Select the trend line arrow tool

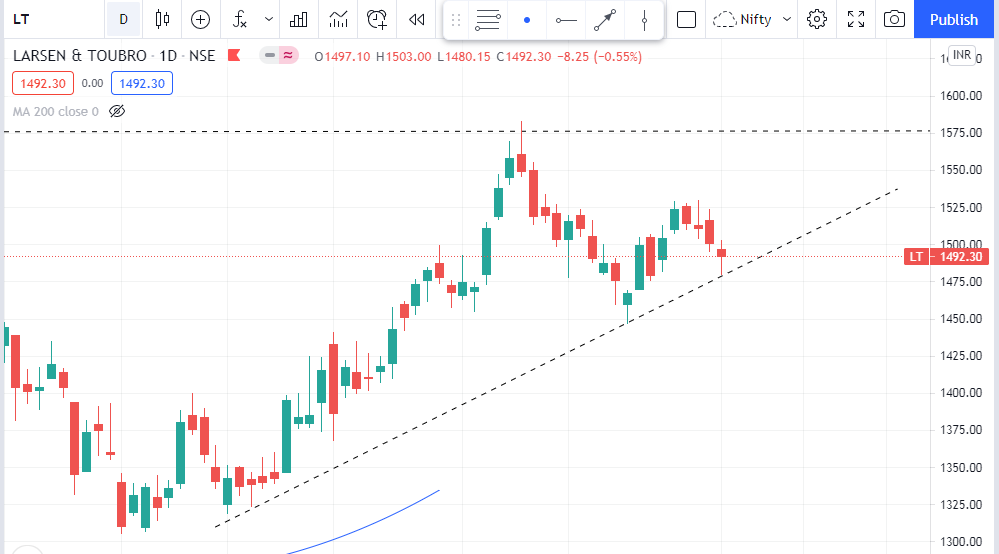point(605,20)
